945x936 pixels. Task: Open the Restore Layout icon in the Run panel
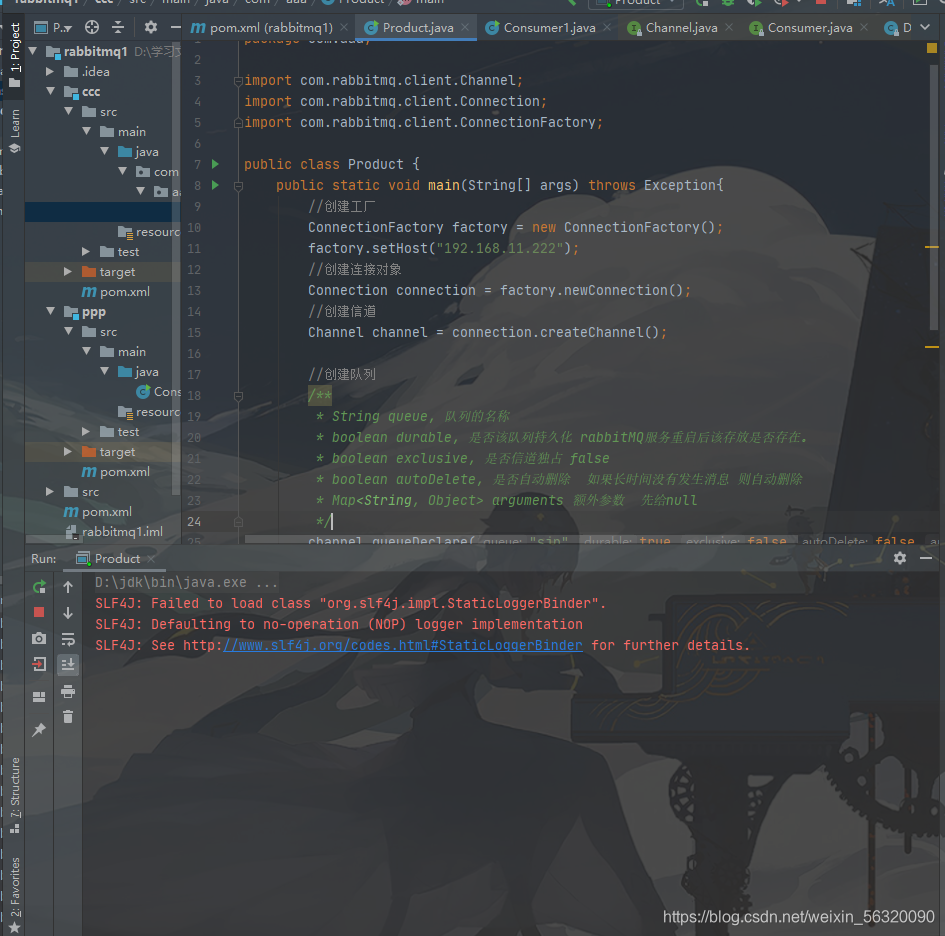pyautogui.click(x=39, y=697)
